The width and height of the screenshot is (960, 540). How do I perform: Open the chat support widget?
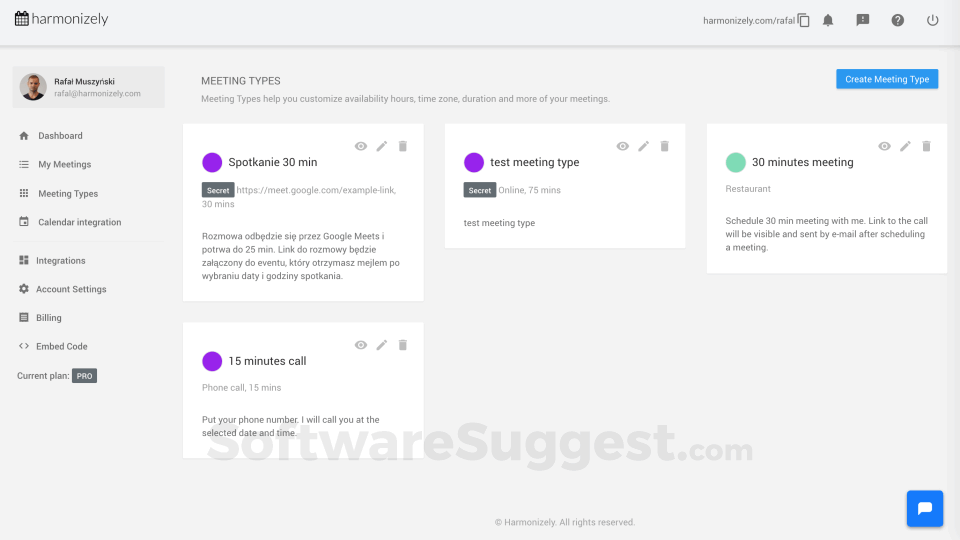(925, 508)
